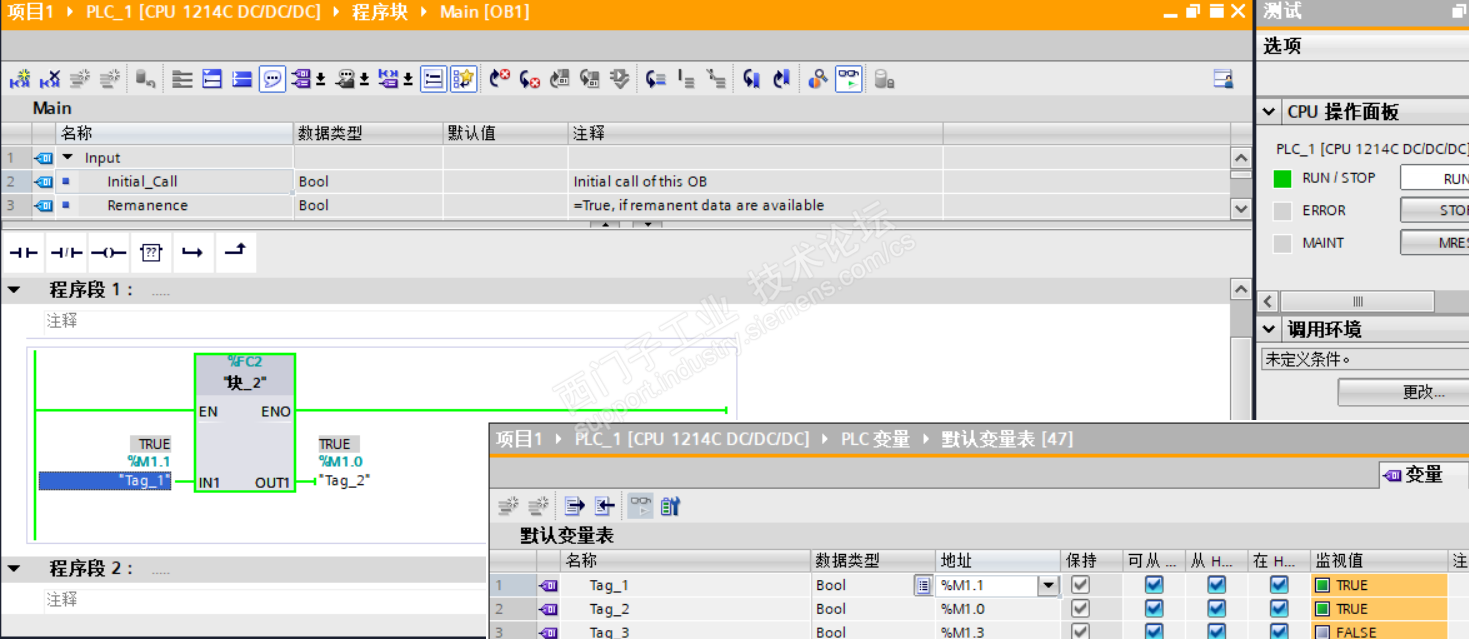This screenshot has height=639, width=1469.
Task: Click the absolute/symbolic operands icon
Action: pos(301,79)
